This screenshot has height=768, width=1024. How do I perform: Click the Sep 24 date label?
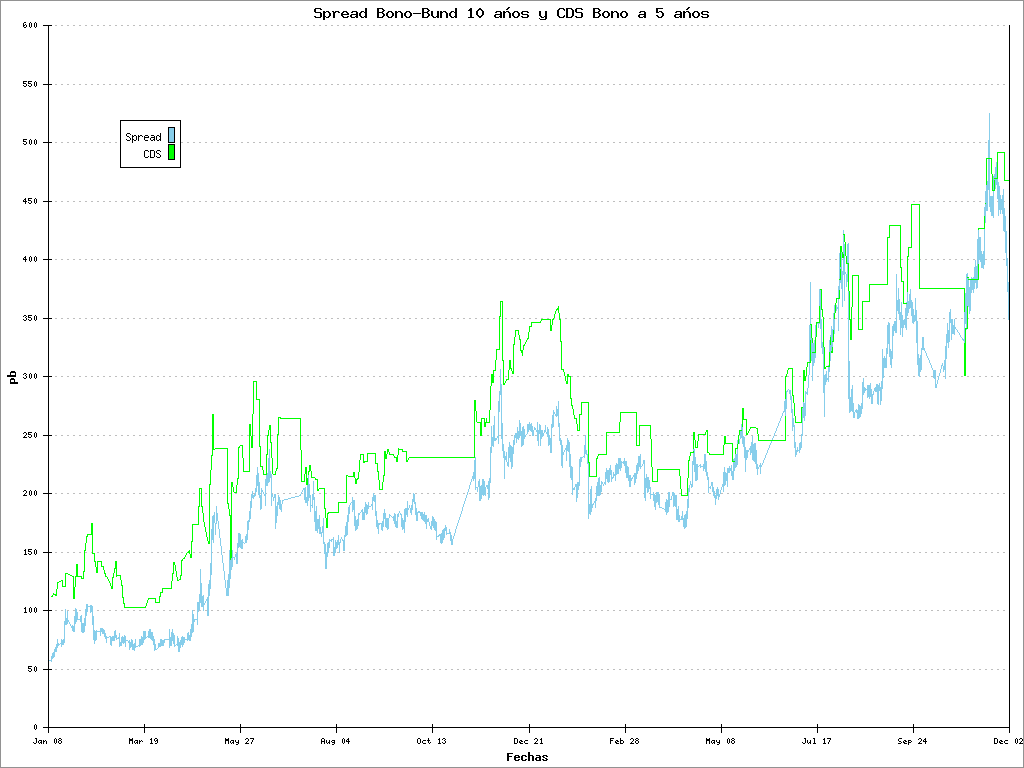[912, 742]
